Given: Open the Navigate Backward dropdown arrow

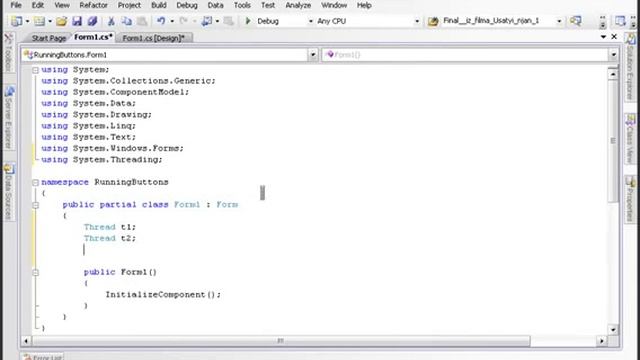Looking at the screenshot, I should [217, 21].
